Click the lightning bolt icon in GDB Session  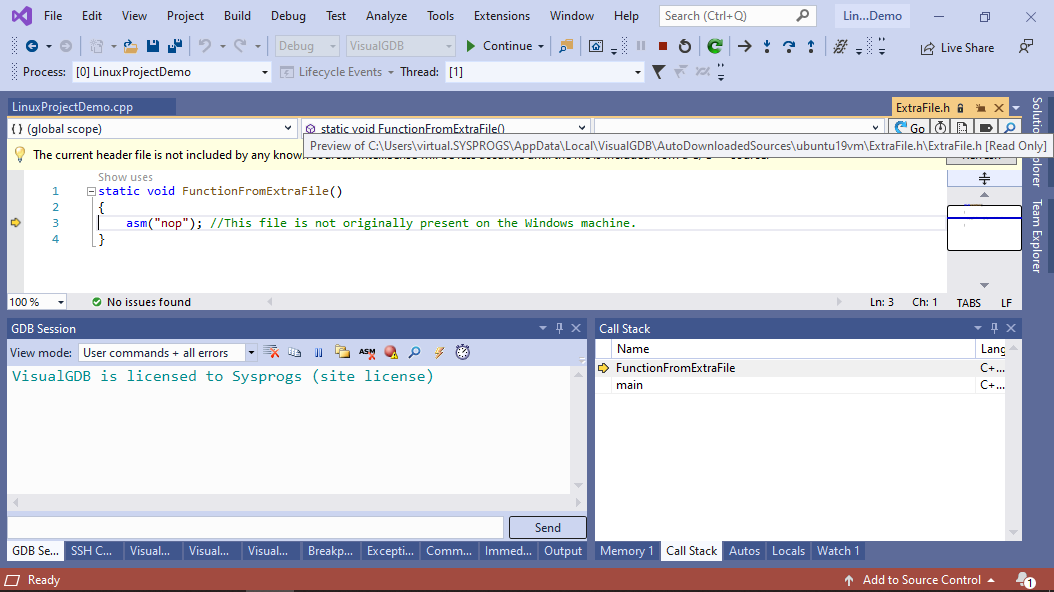439,352
